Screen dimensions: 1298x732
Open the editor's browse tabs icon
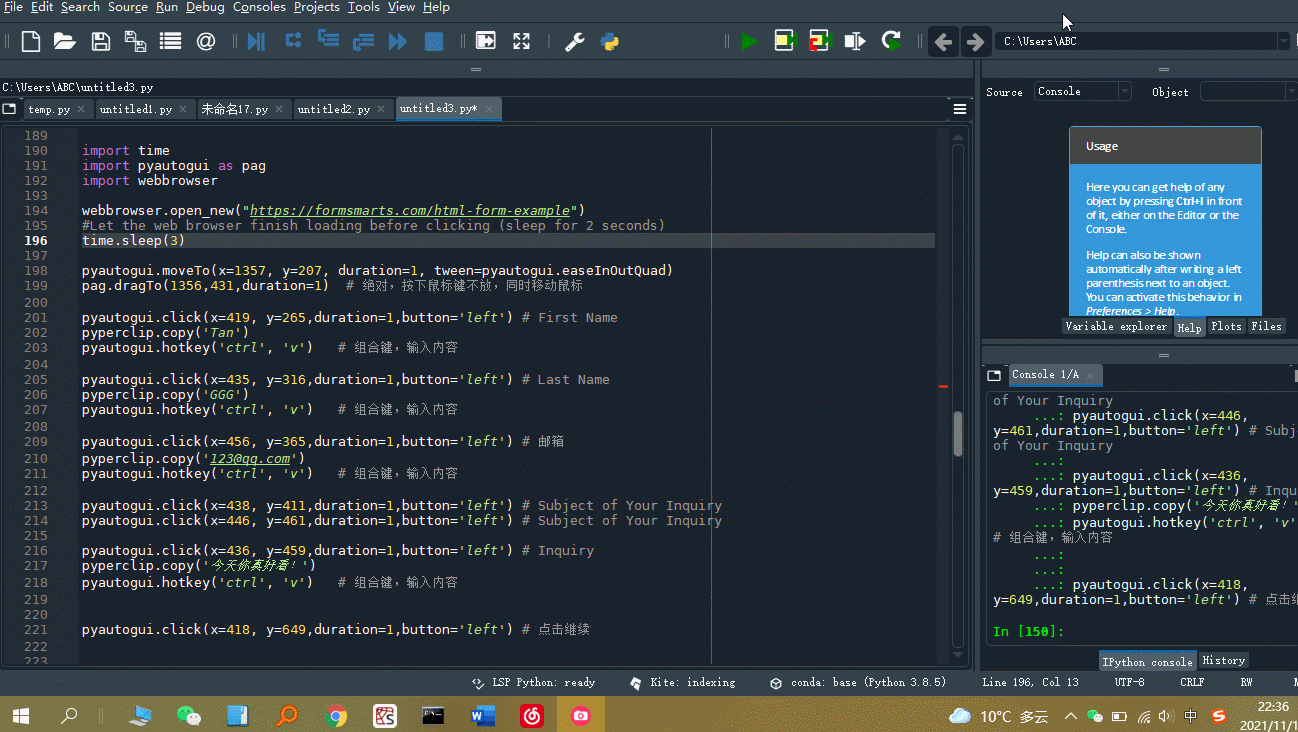tap(9, 109)
